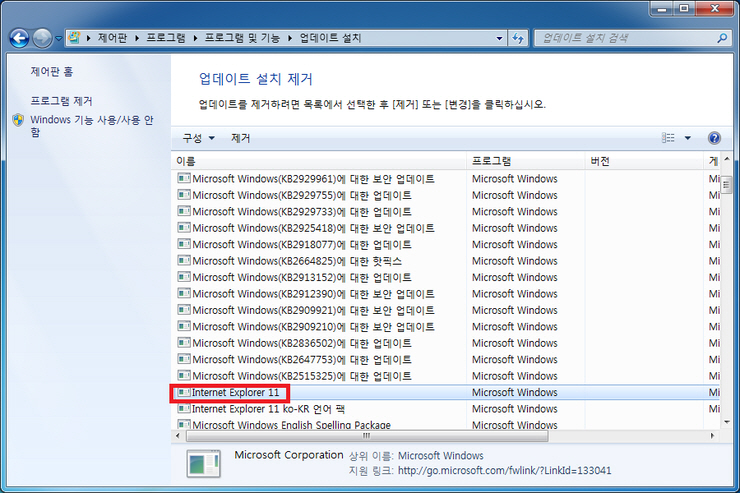This screenshot has width=740, height=493.
Task: Click details pane update thumbnail icon
Action: [x=204, y=463]
